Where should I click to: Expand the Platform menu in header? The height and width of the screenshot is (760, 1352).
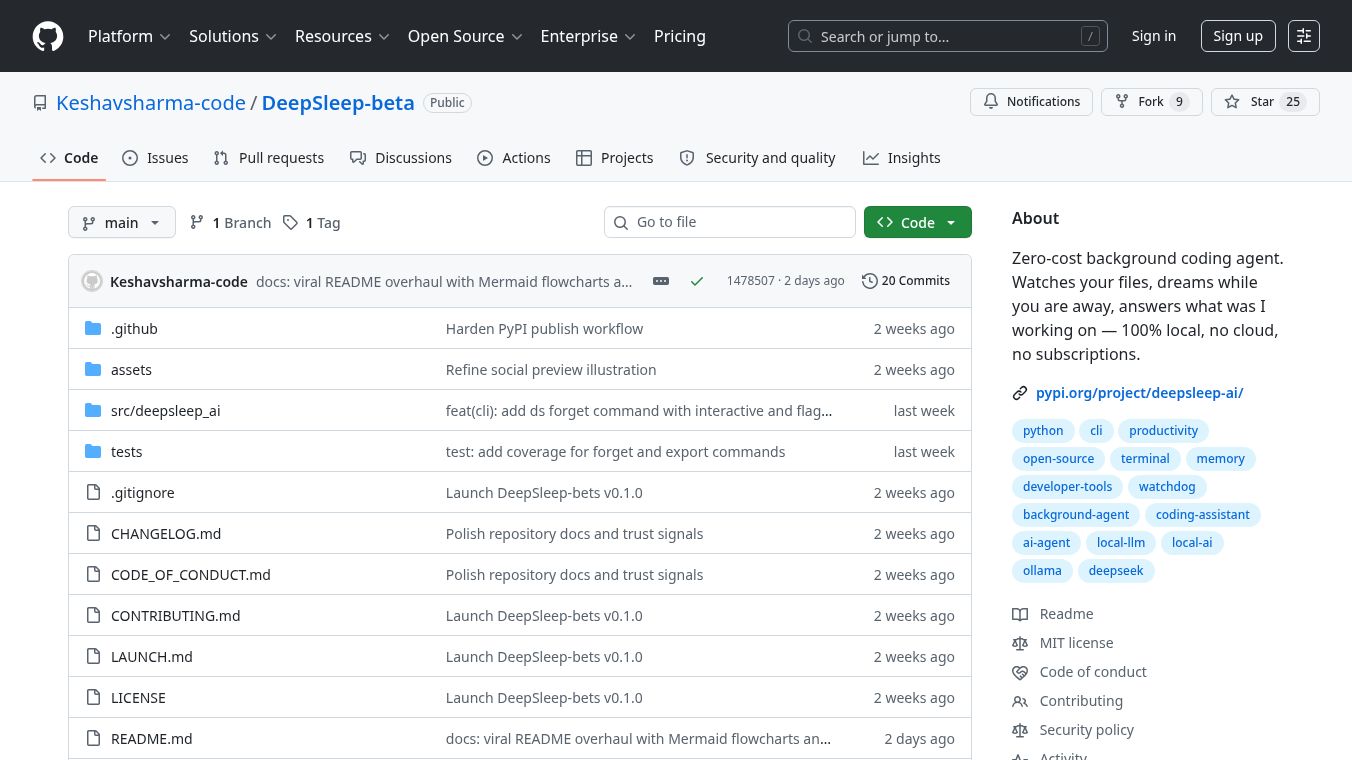pos(129,36)
